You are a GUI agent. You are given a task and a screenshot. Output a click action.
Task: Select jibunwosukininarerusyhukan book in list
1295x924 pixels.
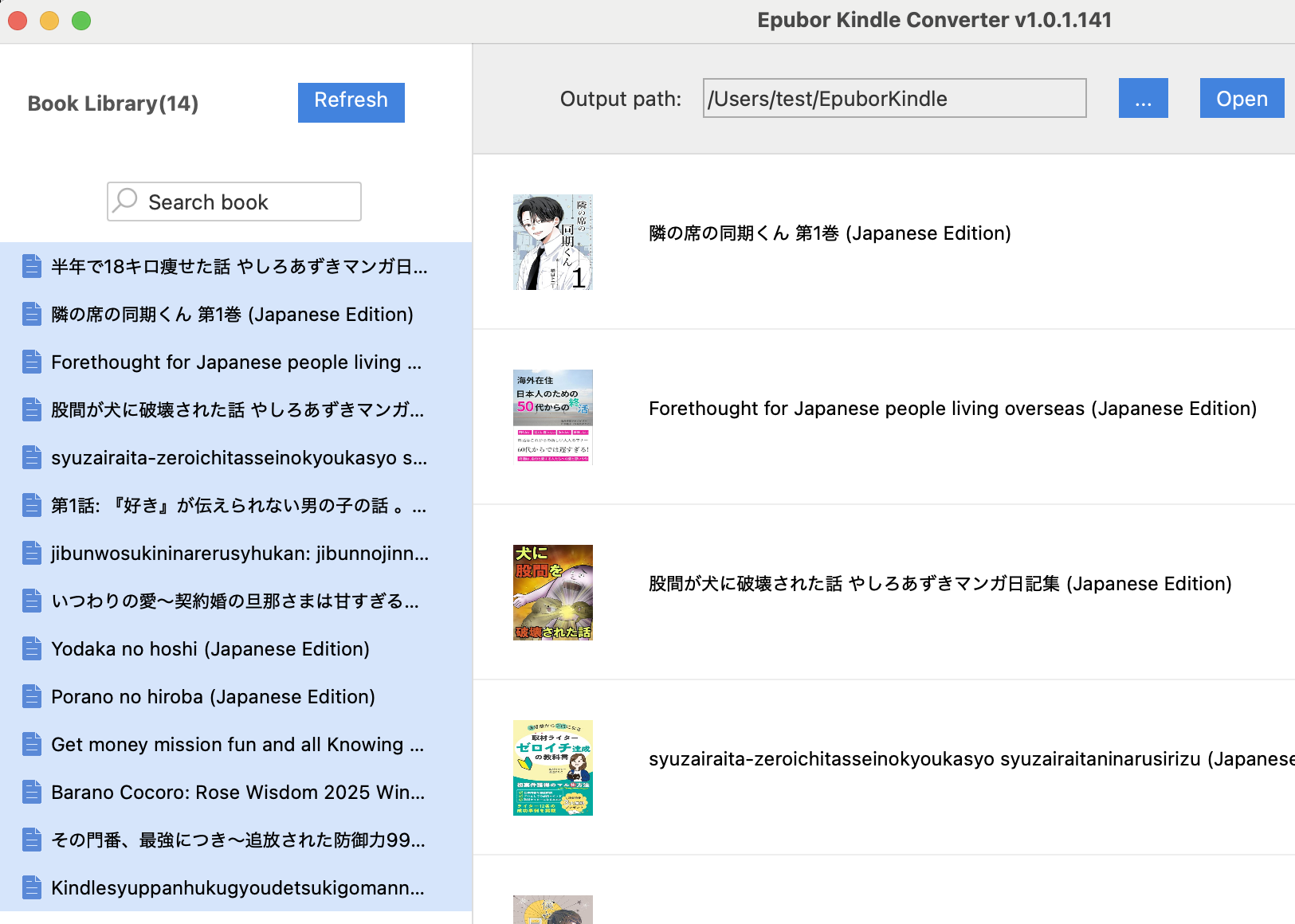coord(236,553)
